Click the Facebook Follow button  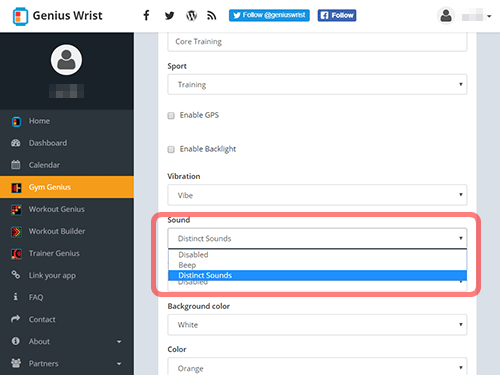337,15
